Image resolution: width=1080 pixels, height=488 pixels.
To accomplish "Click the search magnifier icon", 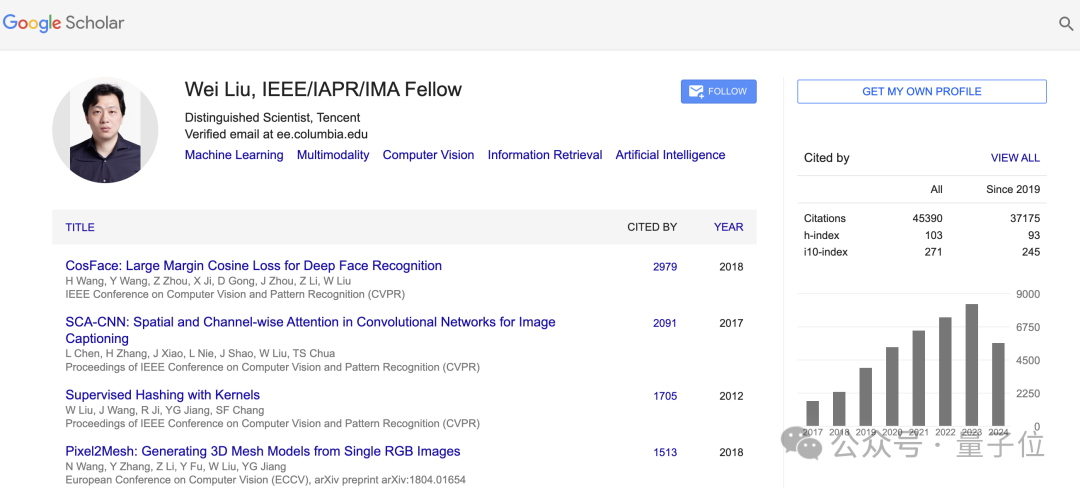I will [1066, 24].
